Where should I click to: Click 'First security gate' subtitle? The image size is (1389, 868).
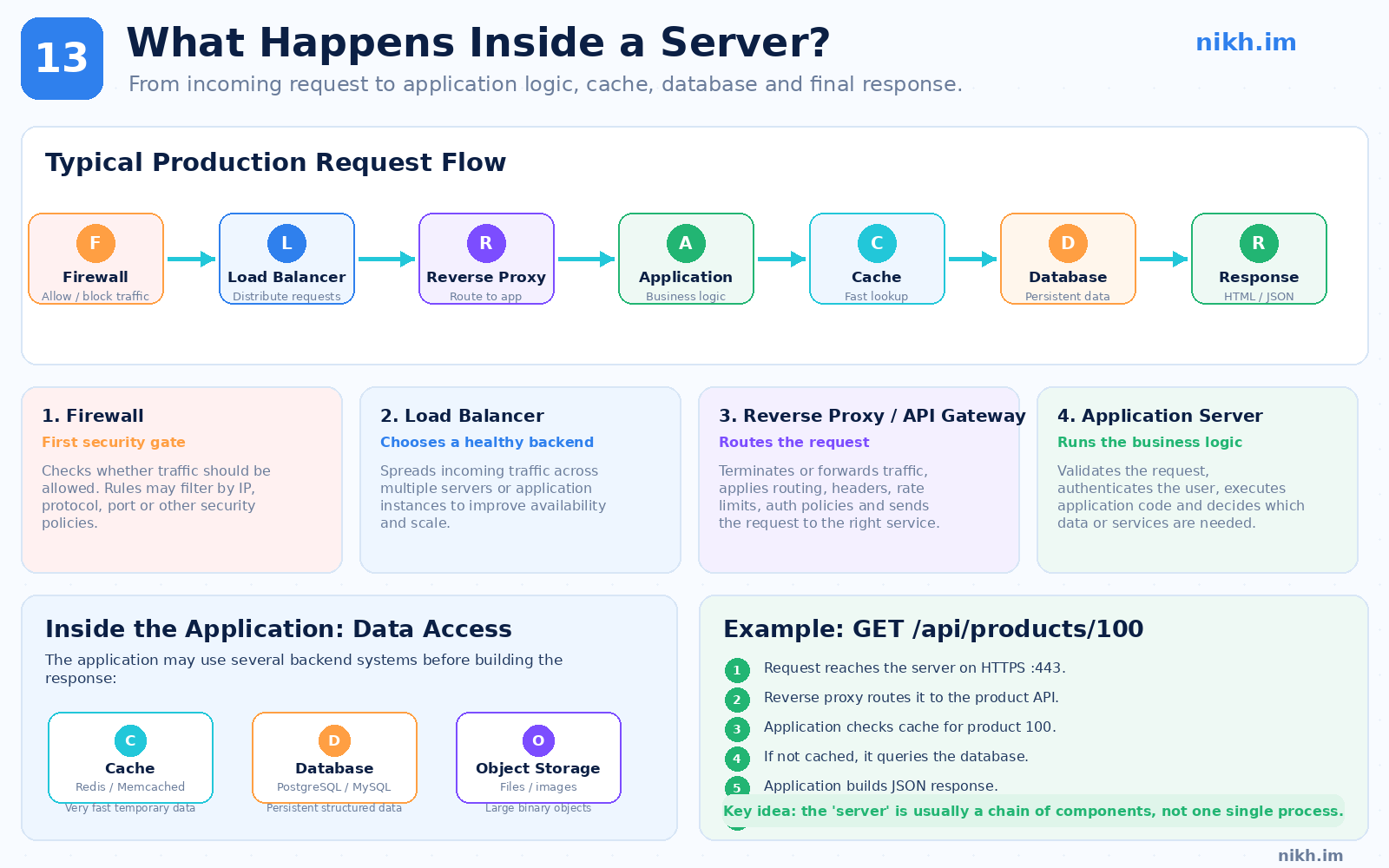pos(114,442)
